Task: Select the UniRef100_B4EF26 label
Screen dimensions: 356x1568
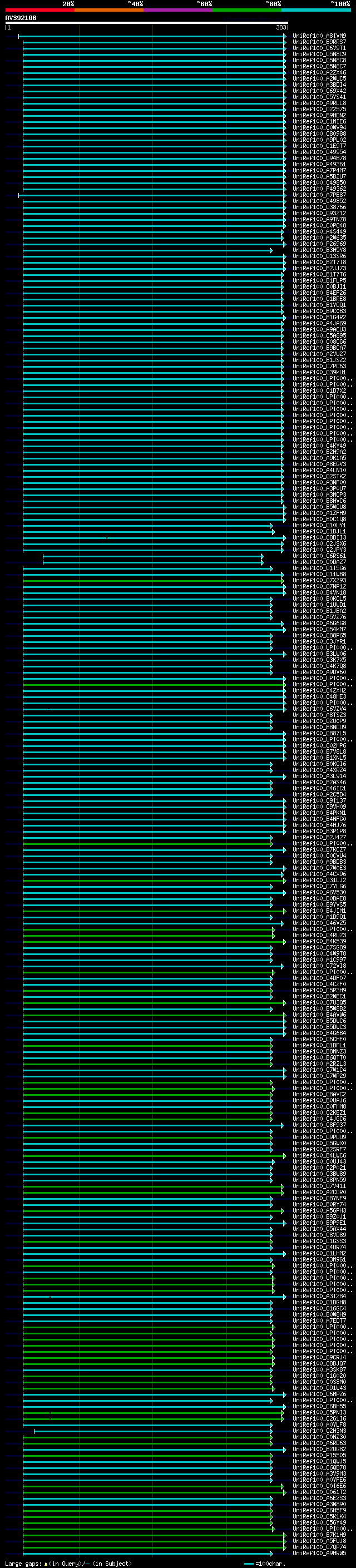Action: click(x=319, y=293)
